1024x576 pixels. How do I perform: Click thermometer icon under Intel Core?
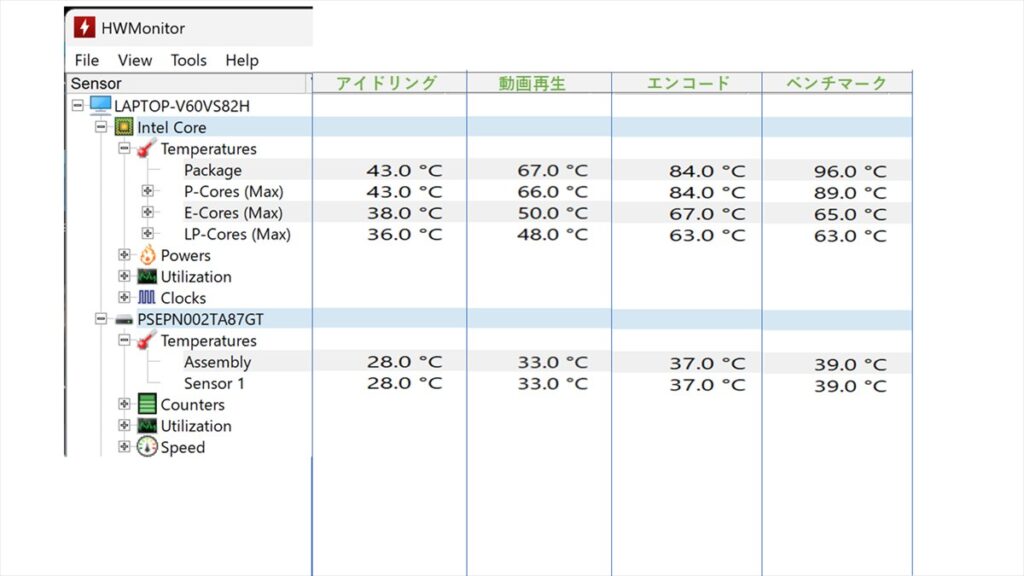pyautogui.click(x=146, y=148)
